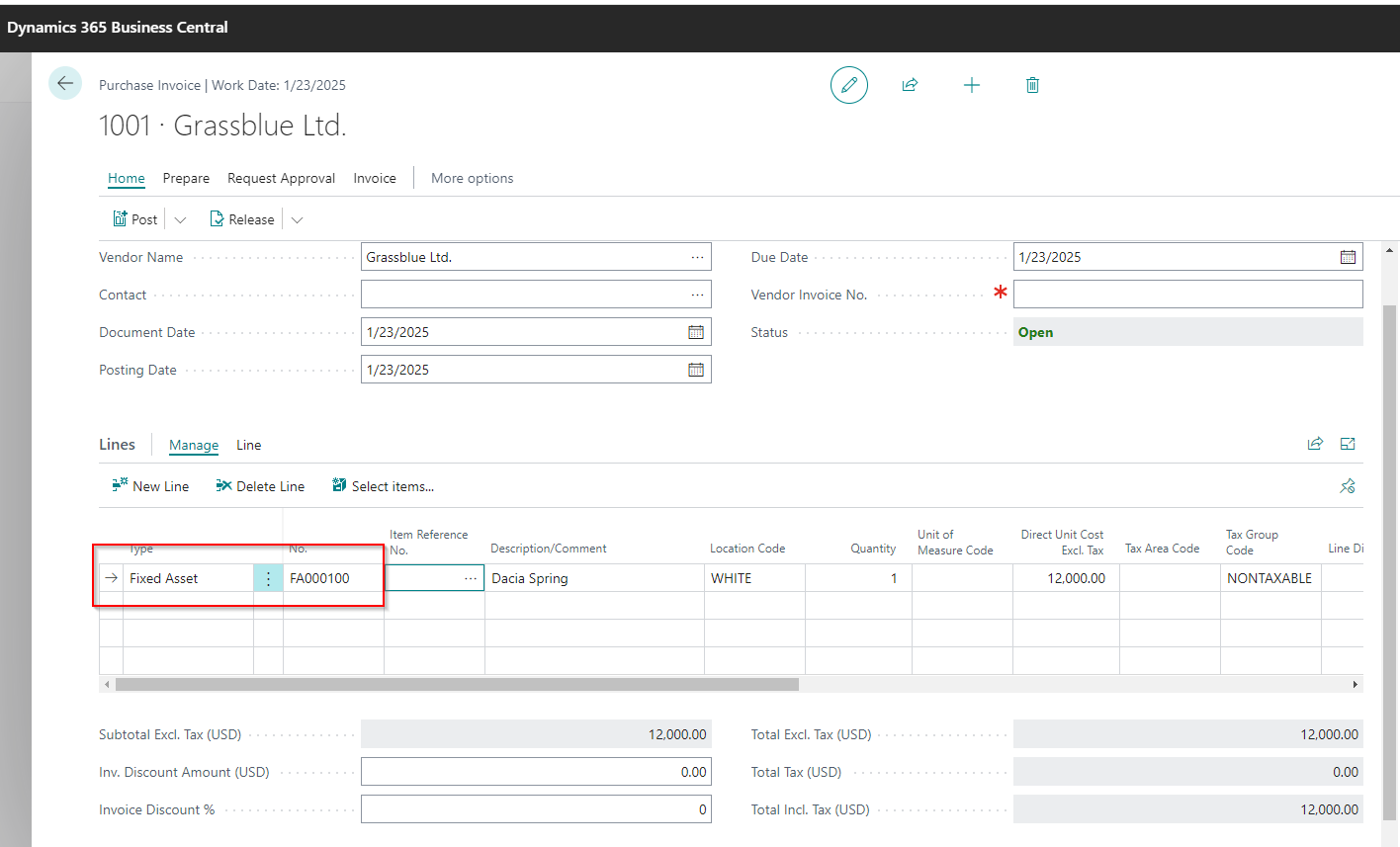
Task: Click the Open status value
Action: click(1035, 332)
